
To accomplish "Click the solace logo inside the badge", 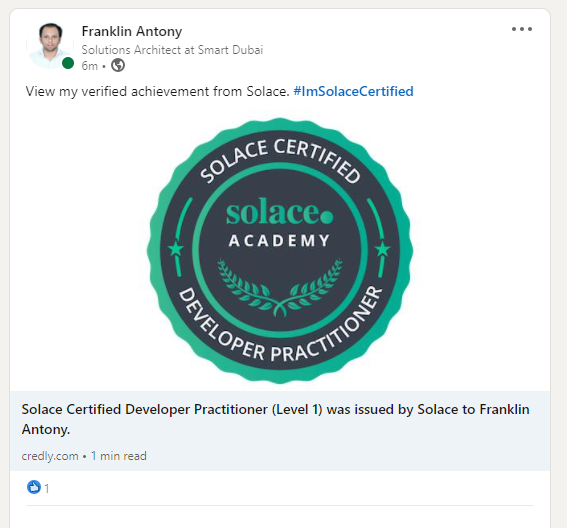I will pos(280,212).
